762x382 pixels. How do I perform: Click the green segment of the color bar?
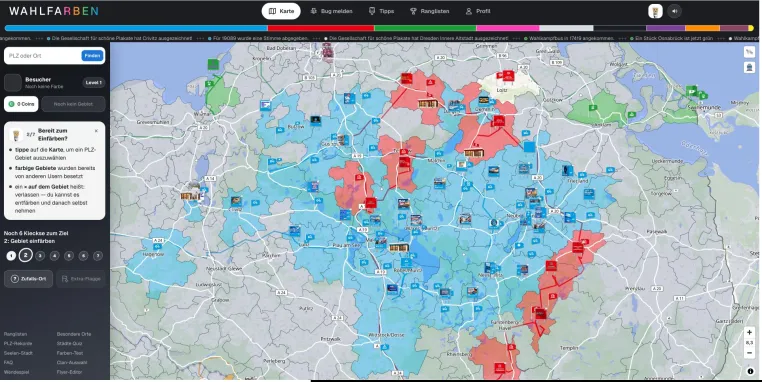click(425, 28)
